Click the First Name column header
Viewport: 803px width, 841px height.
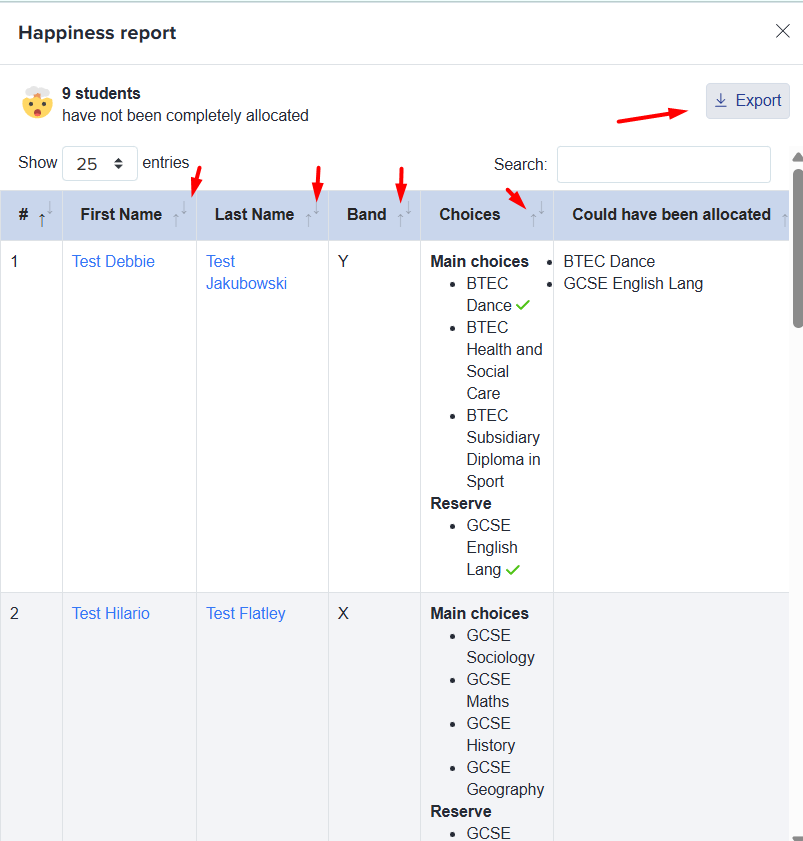[121, 214]
